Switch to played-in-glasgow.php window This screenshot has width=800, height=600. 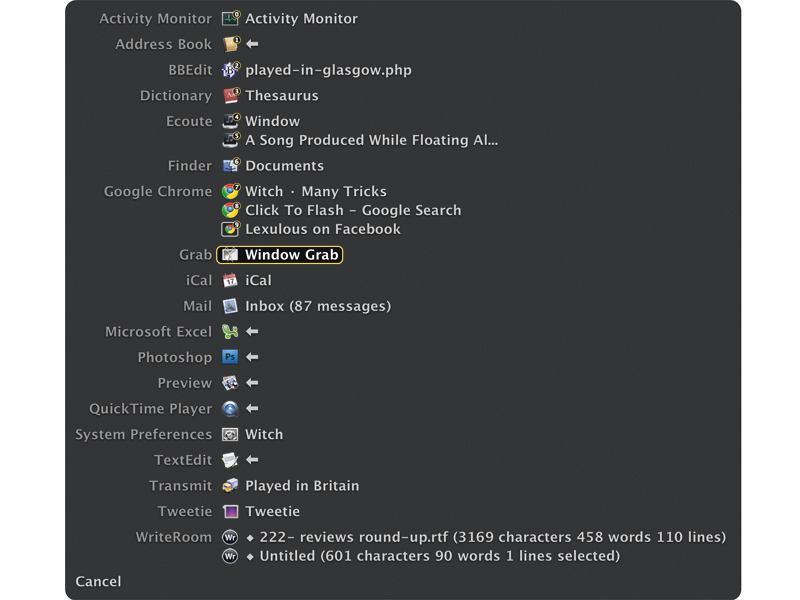click(x=329, y=70)
